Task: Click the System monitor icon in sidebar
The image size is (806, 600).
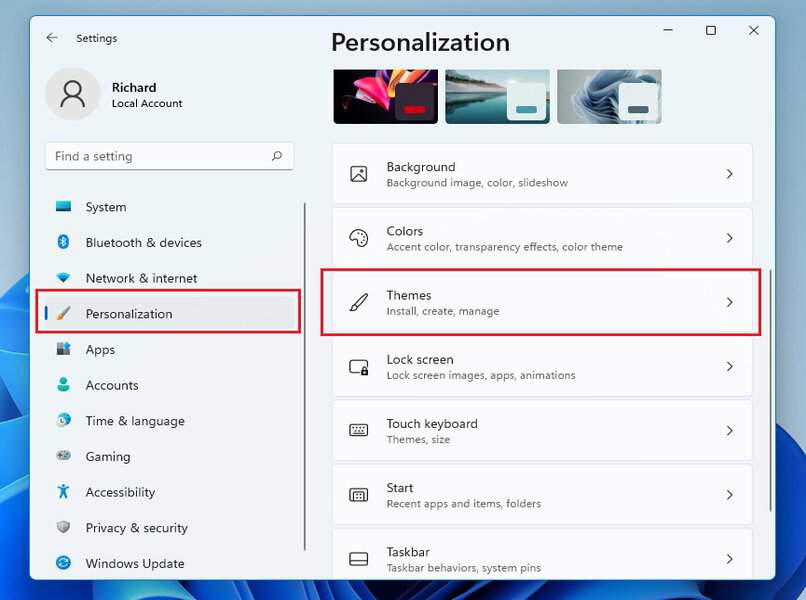Action: (x=64, y=207)
